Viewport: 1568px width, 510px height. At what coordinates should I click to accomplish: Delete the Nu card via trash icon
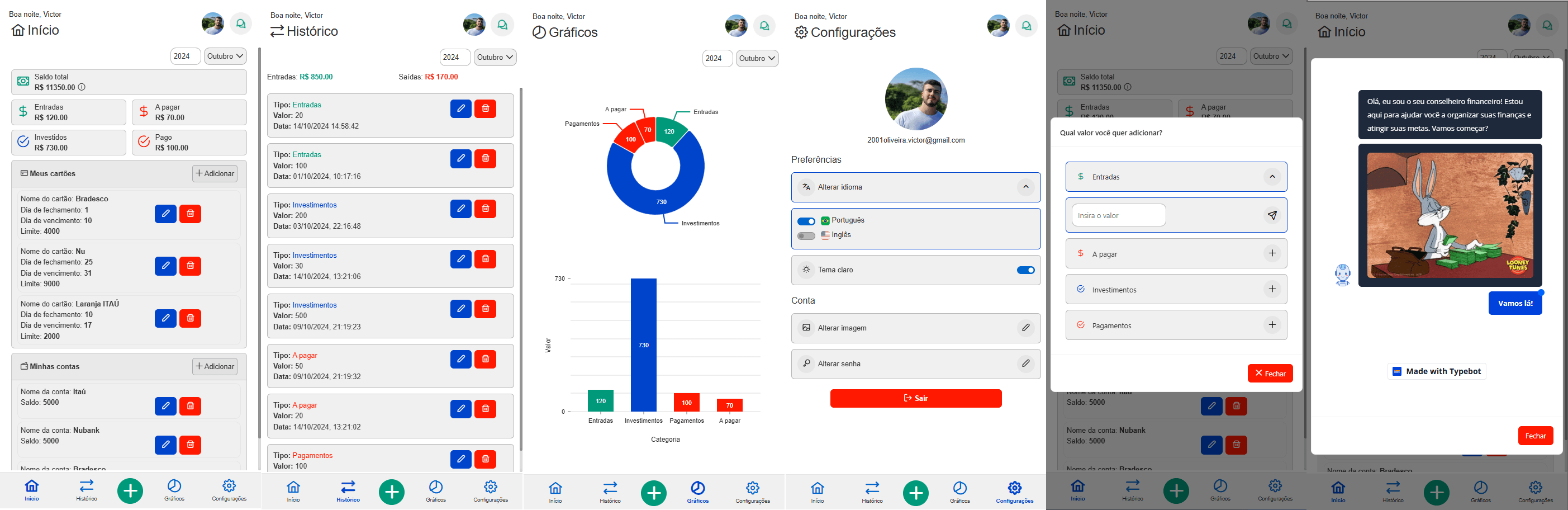pos(190,266)
